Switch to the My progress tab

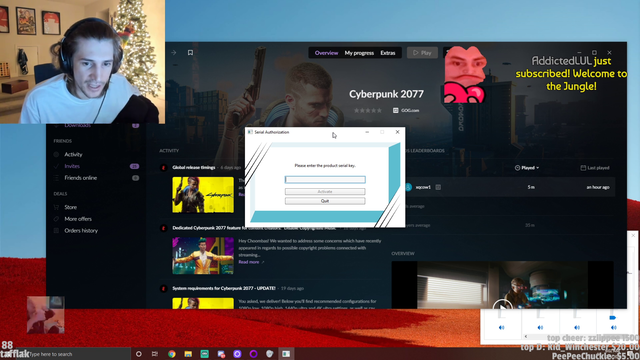[x=359, y=53]
